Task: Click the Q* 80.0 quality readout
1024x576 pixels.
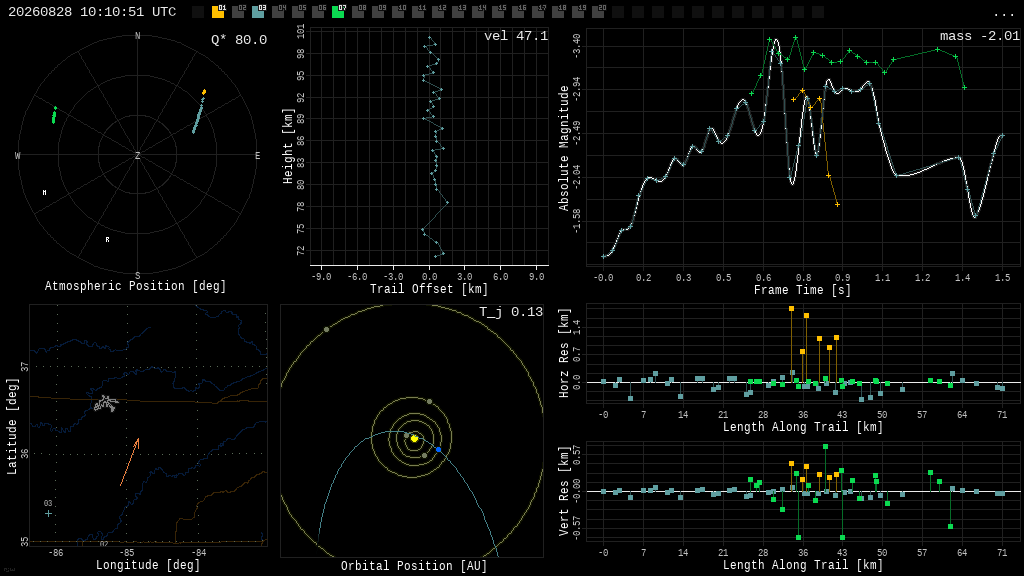Action: click(x=239, y=40)
